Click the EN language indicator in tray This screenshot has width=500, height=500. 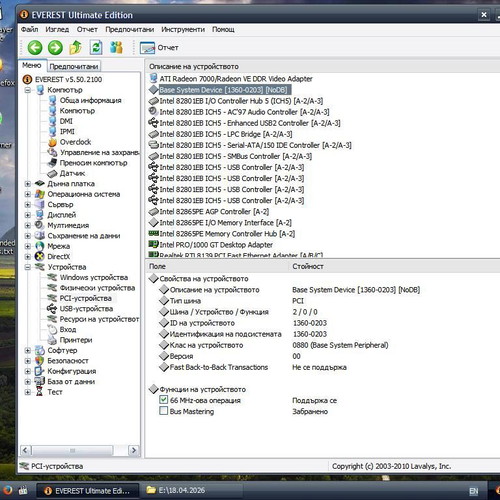pos(474,491)
